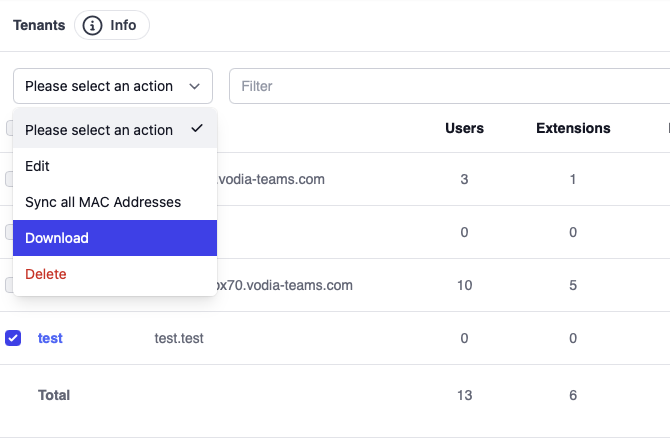Screen dimensions: 670x443
Task: Uncheck the test tenant checkbox
Action: pos(13,338)
